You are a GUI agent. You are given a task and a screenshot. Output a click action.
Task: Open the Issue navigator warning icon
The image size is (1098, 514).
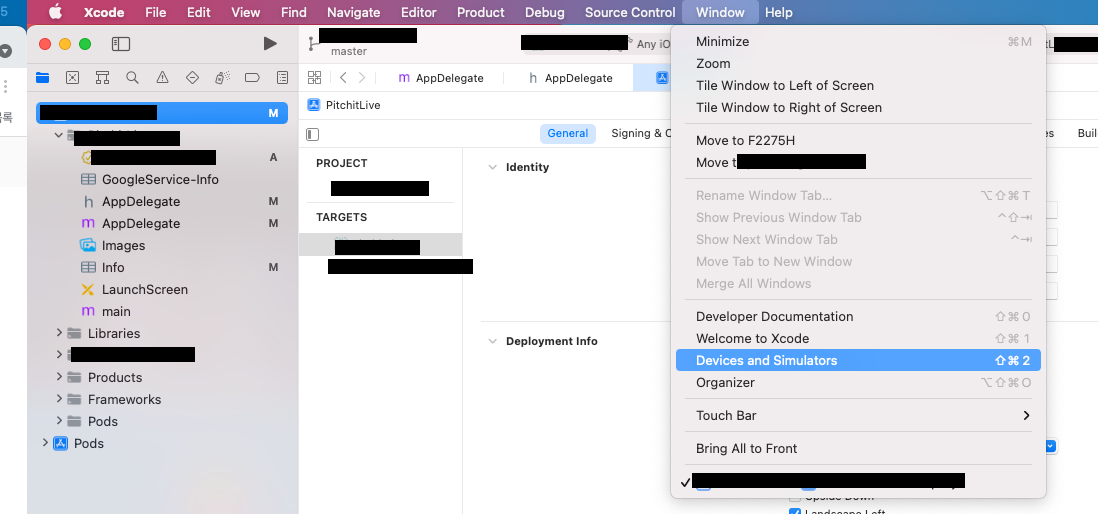tap(162, 78)
